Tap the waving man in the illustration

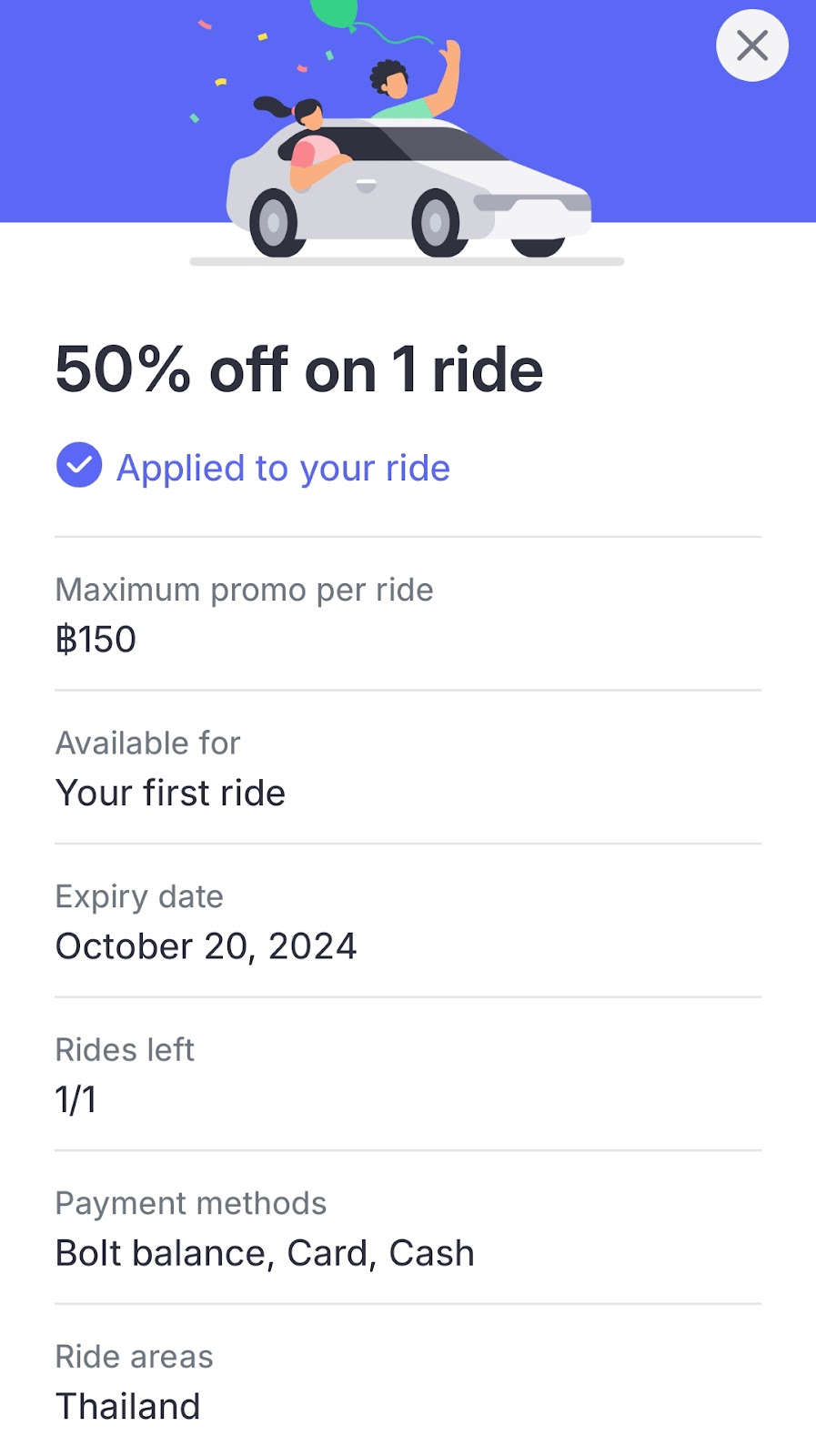[x=409, y=86]
